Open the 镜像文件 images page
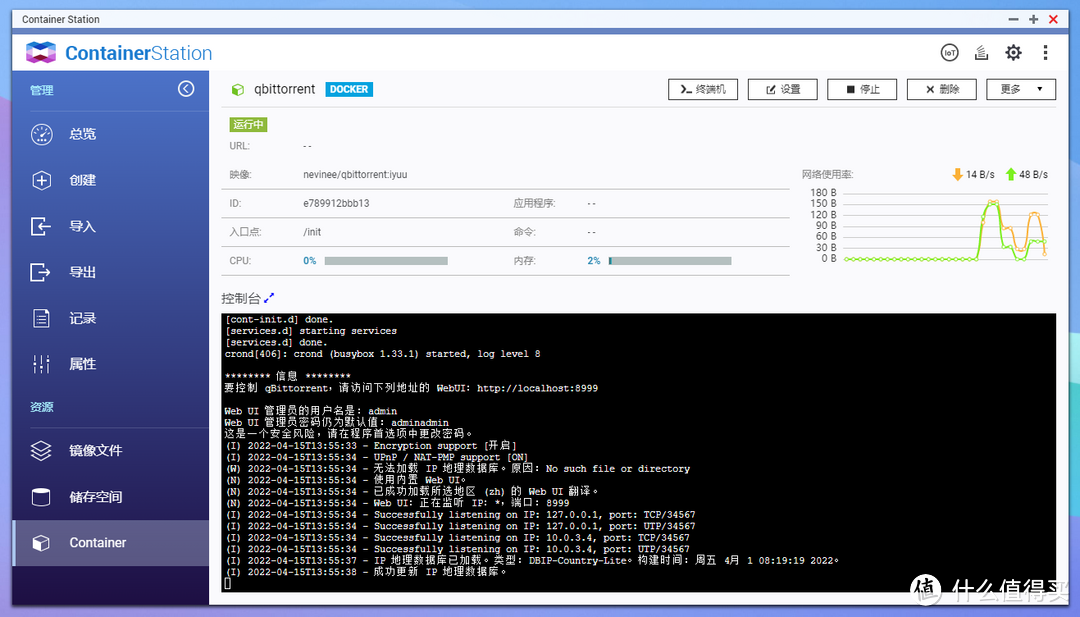Screen dimensions: 1080x617 [x=110, y=451]
